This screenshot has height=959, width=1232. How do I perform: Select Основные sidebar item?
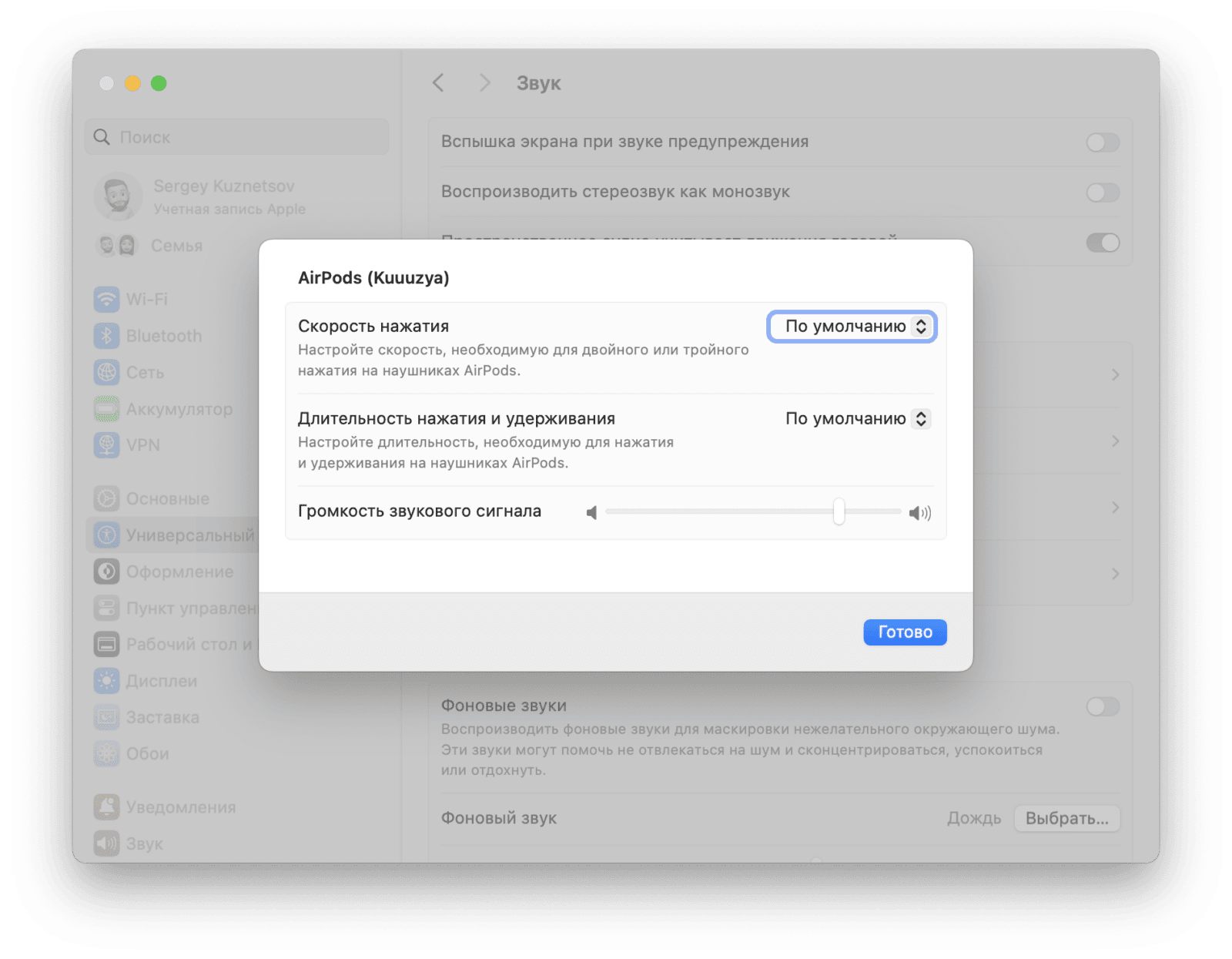point(173,498)
